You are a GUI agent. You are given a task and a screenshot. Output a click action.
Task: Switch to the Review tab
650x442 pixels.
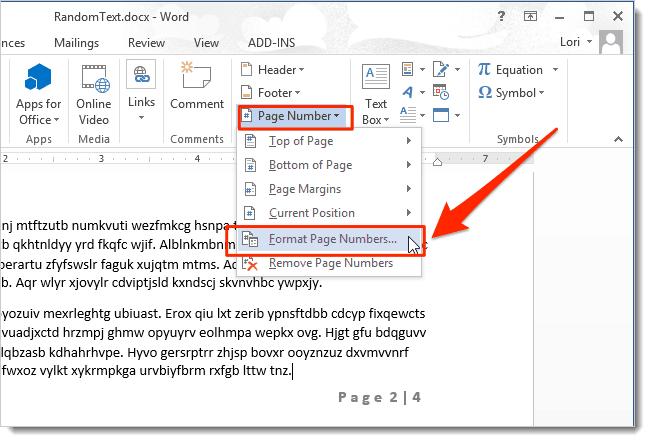click(x=146, y=43)
